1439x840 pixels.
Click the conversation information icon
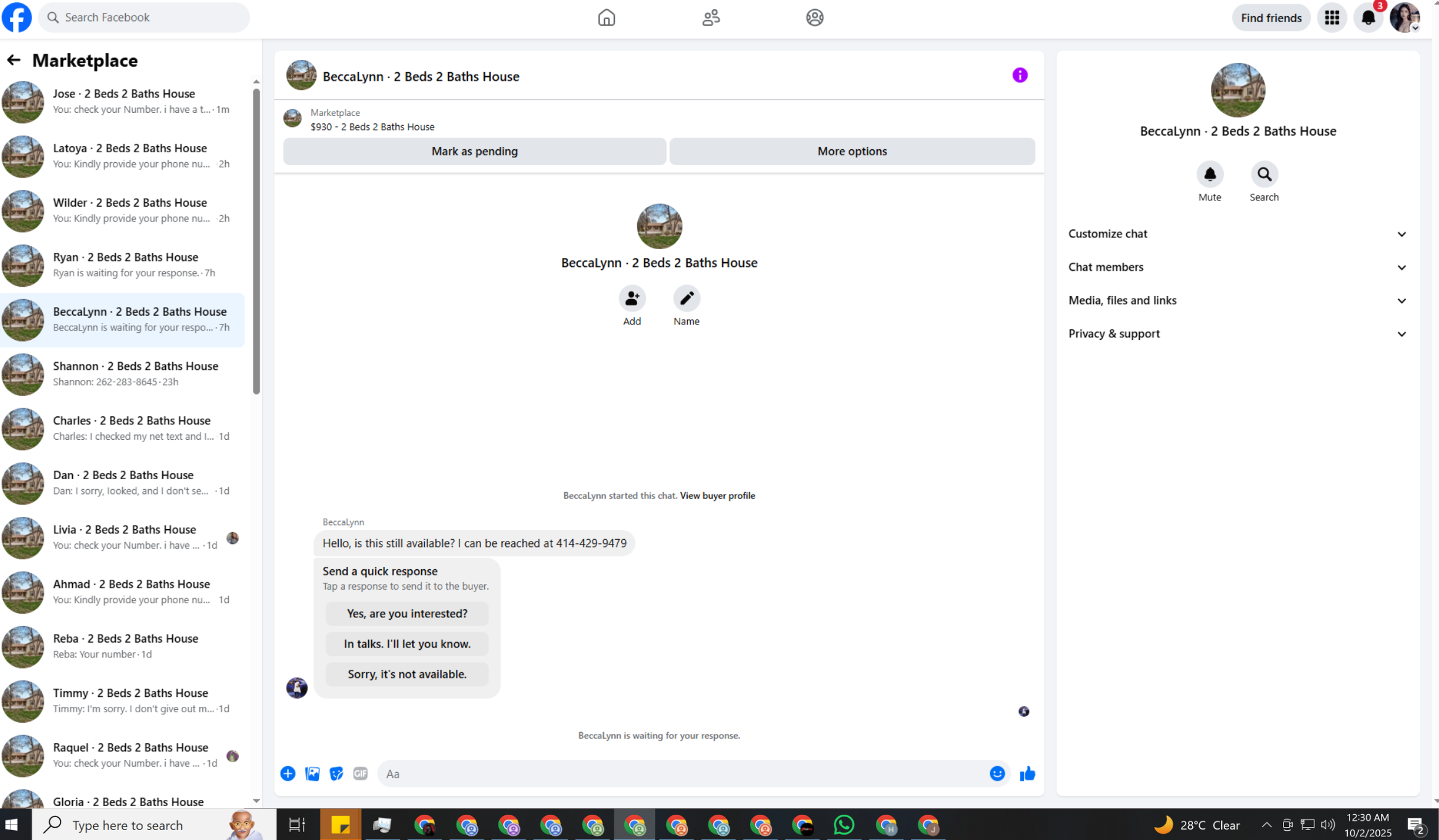(x=1020, y=75)
